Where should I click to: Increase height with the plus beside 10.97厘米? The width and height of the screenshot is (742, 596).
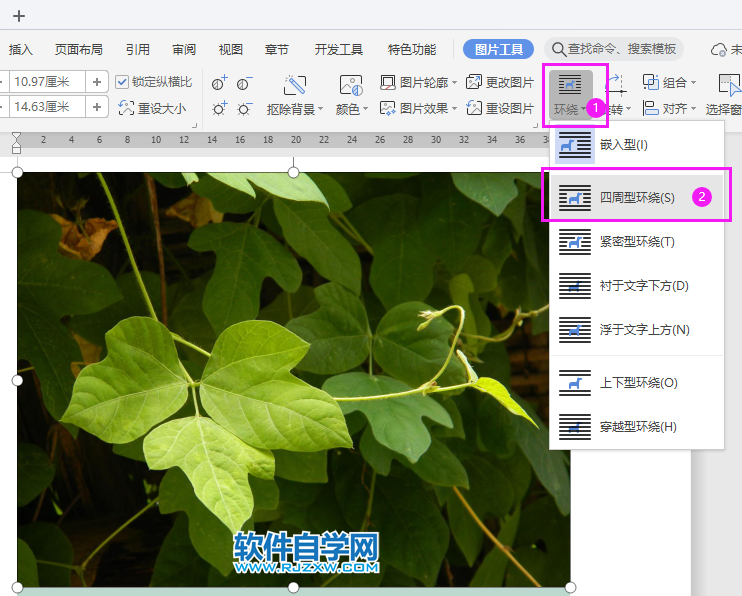click(97, 82)
